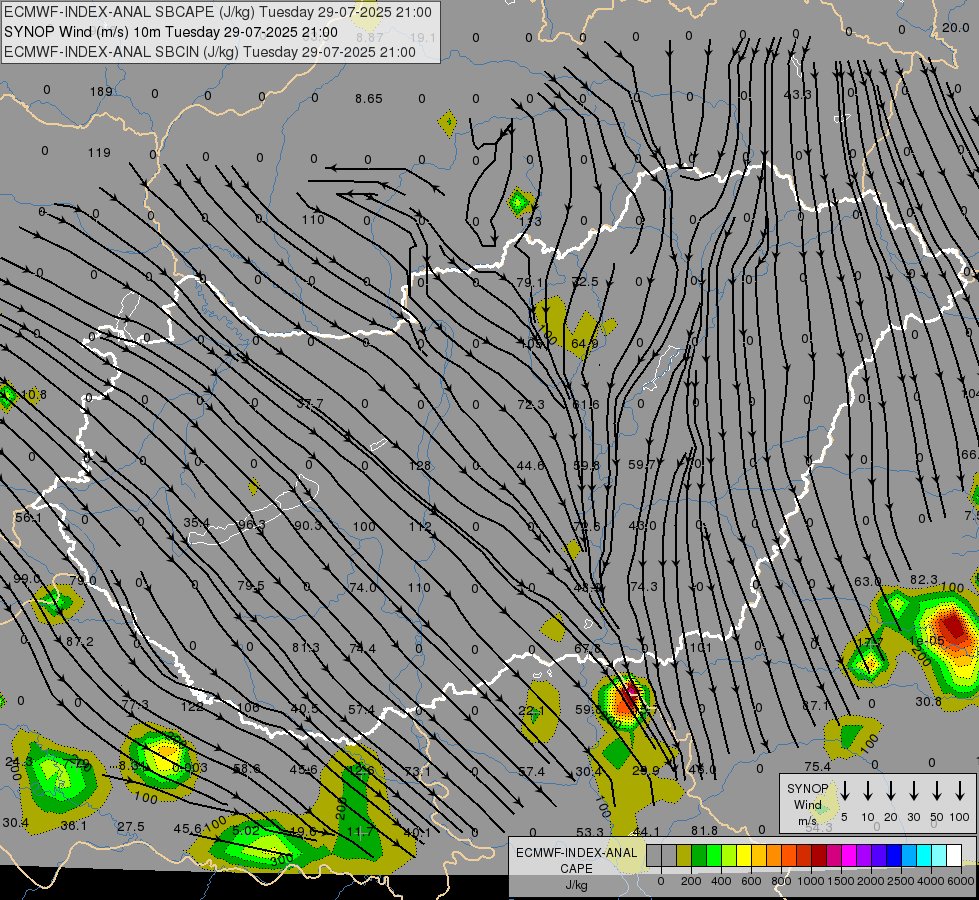The image size is (979, 900).
Task: Click the 63.0 value in the east
Action: 867,581
